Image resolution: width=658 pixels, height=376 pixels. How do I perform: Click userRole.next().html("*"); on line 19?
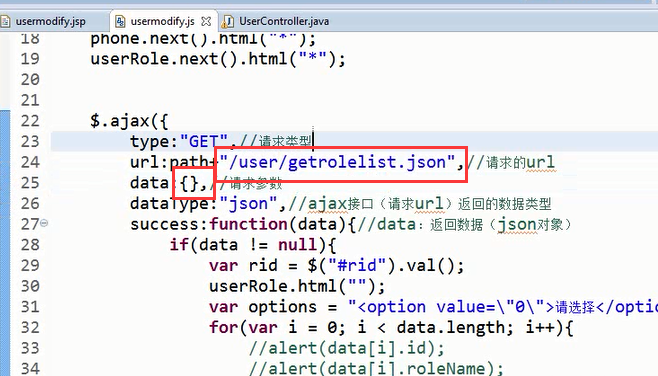(x=218, y=59)
